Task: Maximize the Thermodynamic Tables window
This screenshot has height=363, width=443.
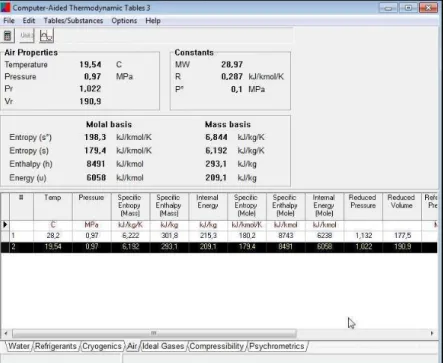Action: point(408,8)
